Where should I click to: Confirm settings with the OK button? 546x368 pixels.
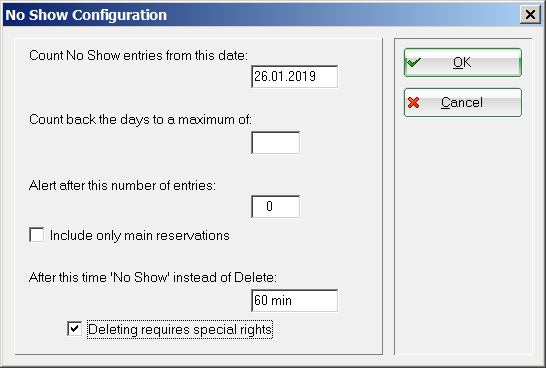(463, 63)
